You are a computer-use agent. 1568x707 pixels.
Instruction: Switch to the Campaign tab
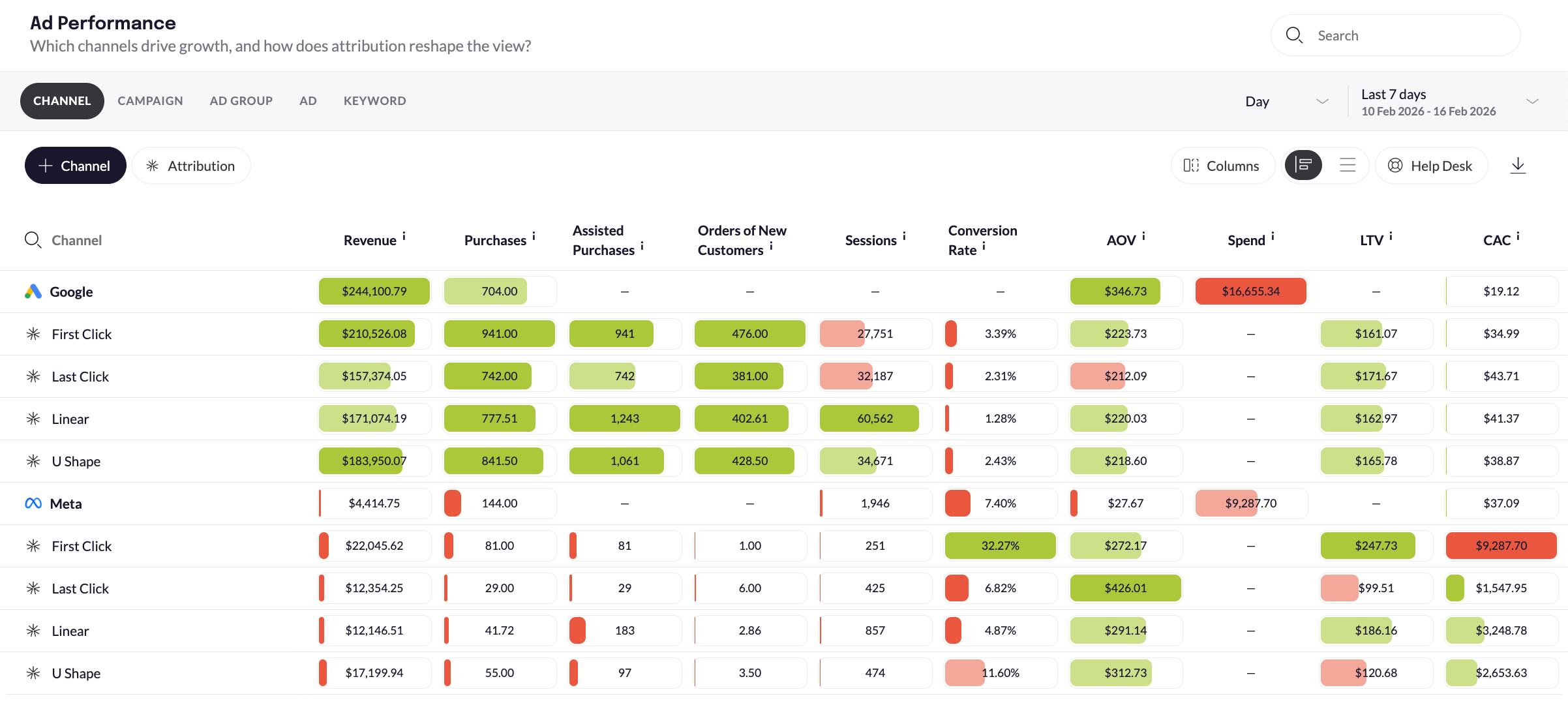pos(150,101)
